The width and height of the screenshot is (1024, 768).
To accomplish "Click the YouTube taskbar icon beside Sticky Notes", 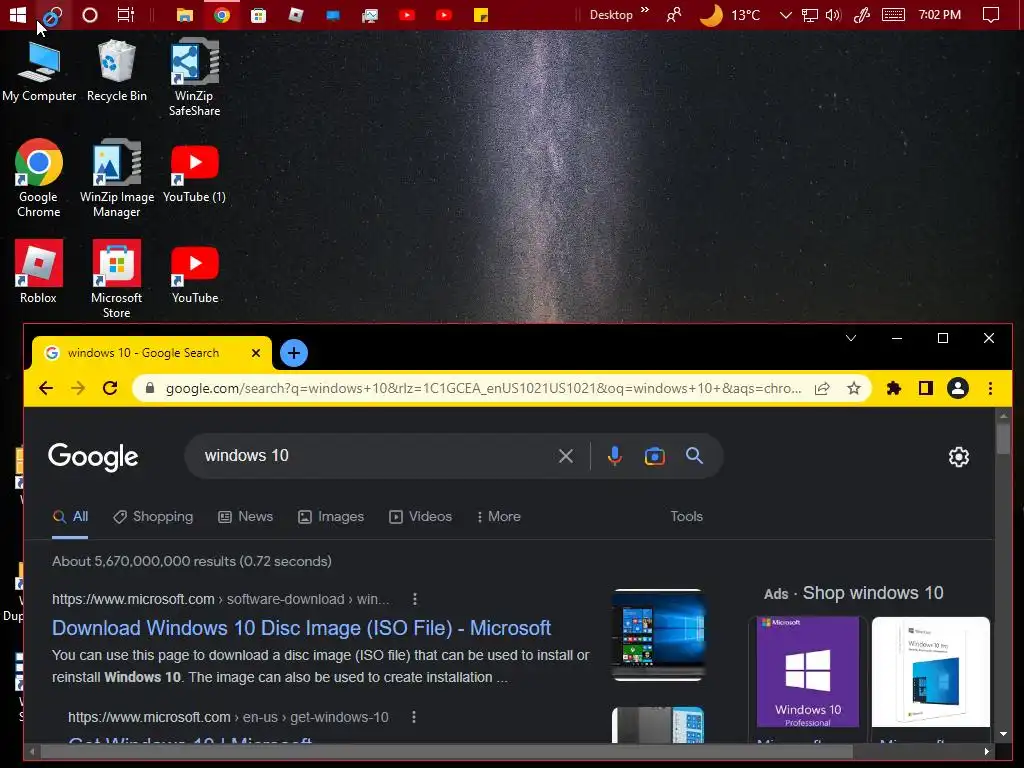I will tap(444, 14).
